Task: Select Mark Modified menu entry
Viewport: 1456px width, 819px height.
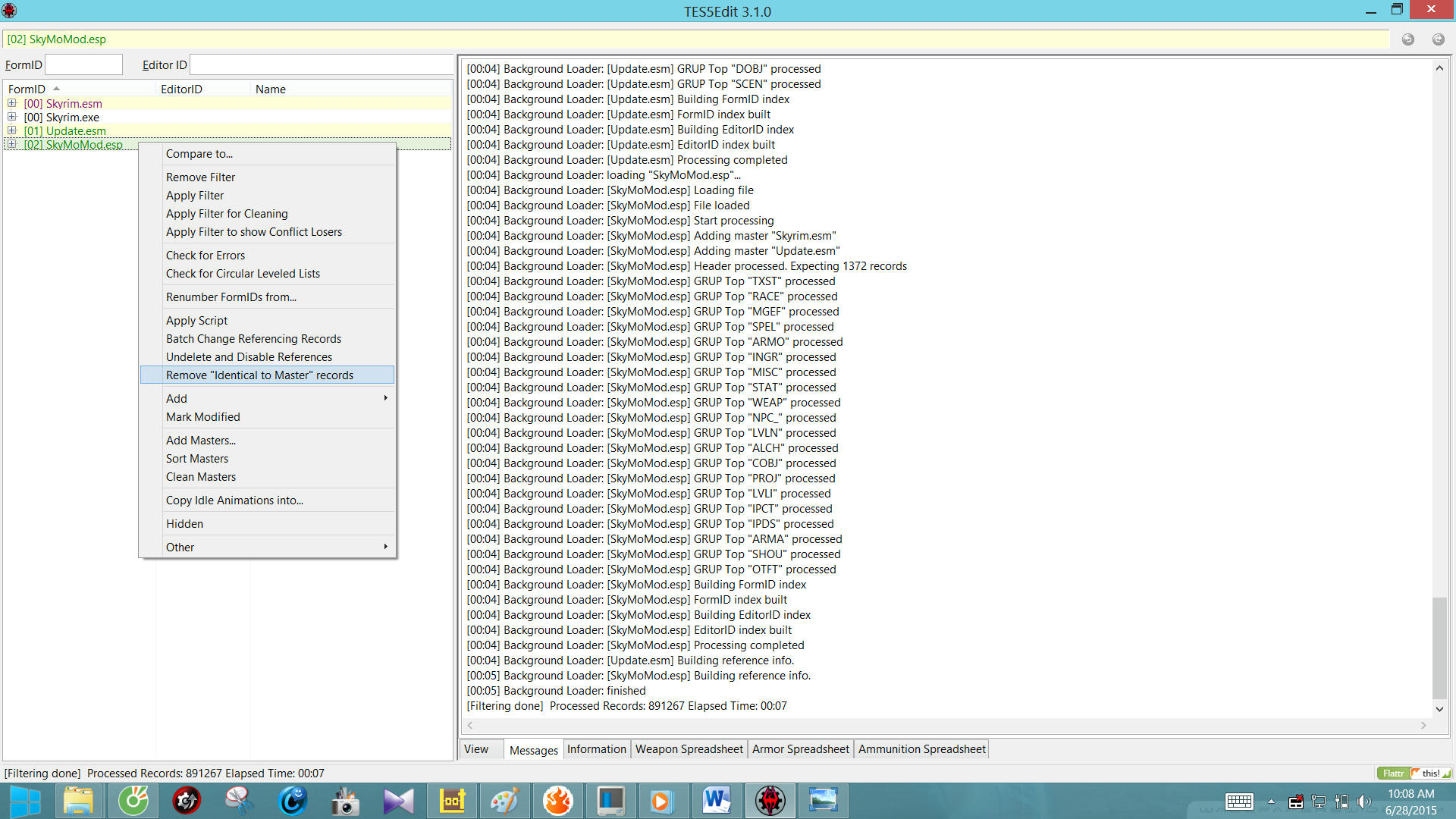Action: coord(267,416)
